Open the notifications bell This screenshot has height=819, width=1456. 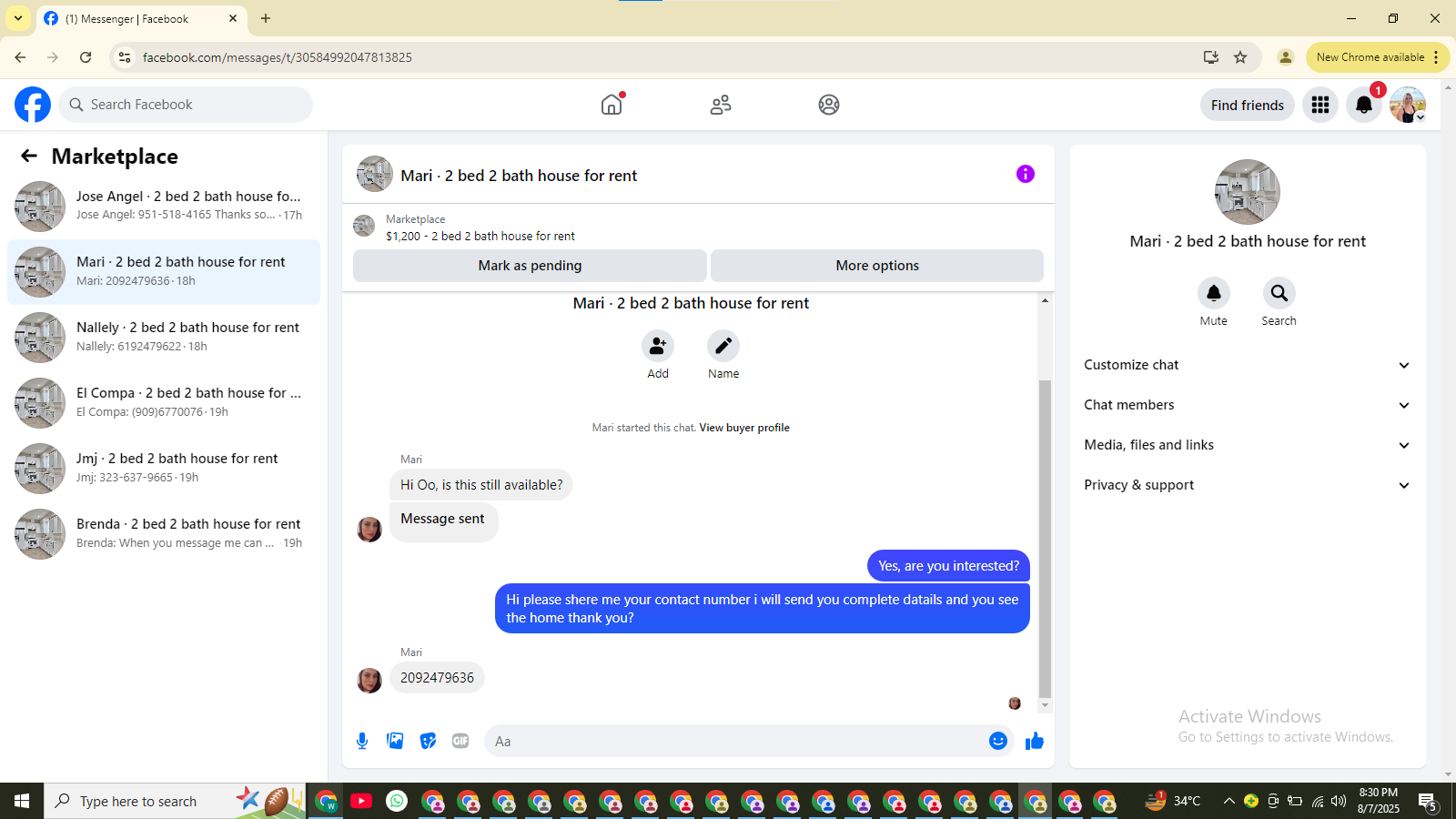coord(1364,105)
